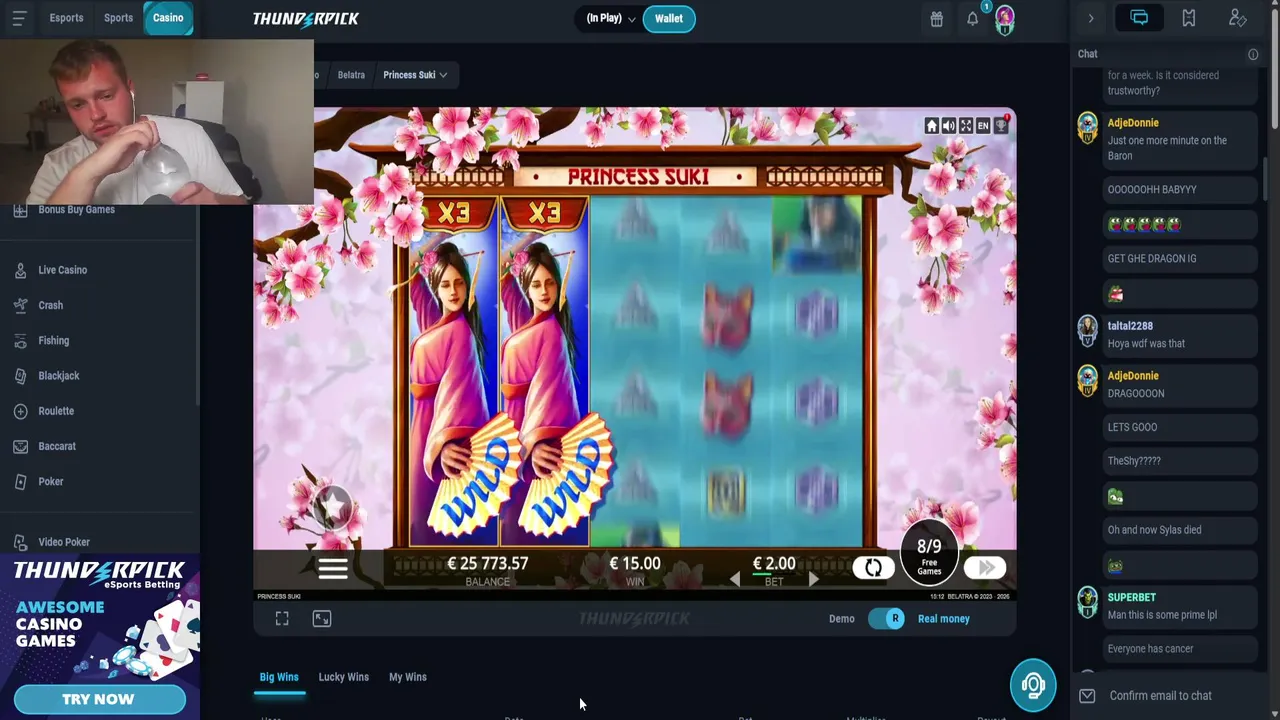Click the Belatra provider breadcrumb link
The height and width of the screenshot is (720, 1280).
click(351, 75)
